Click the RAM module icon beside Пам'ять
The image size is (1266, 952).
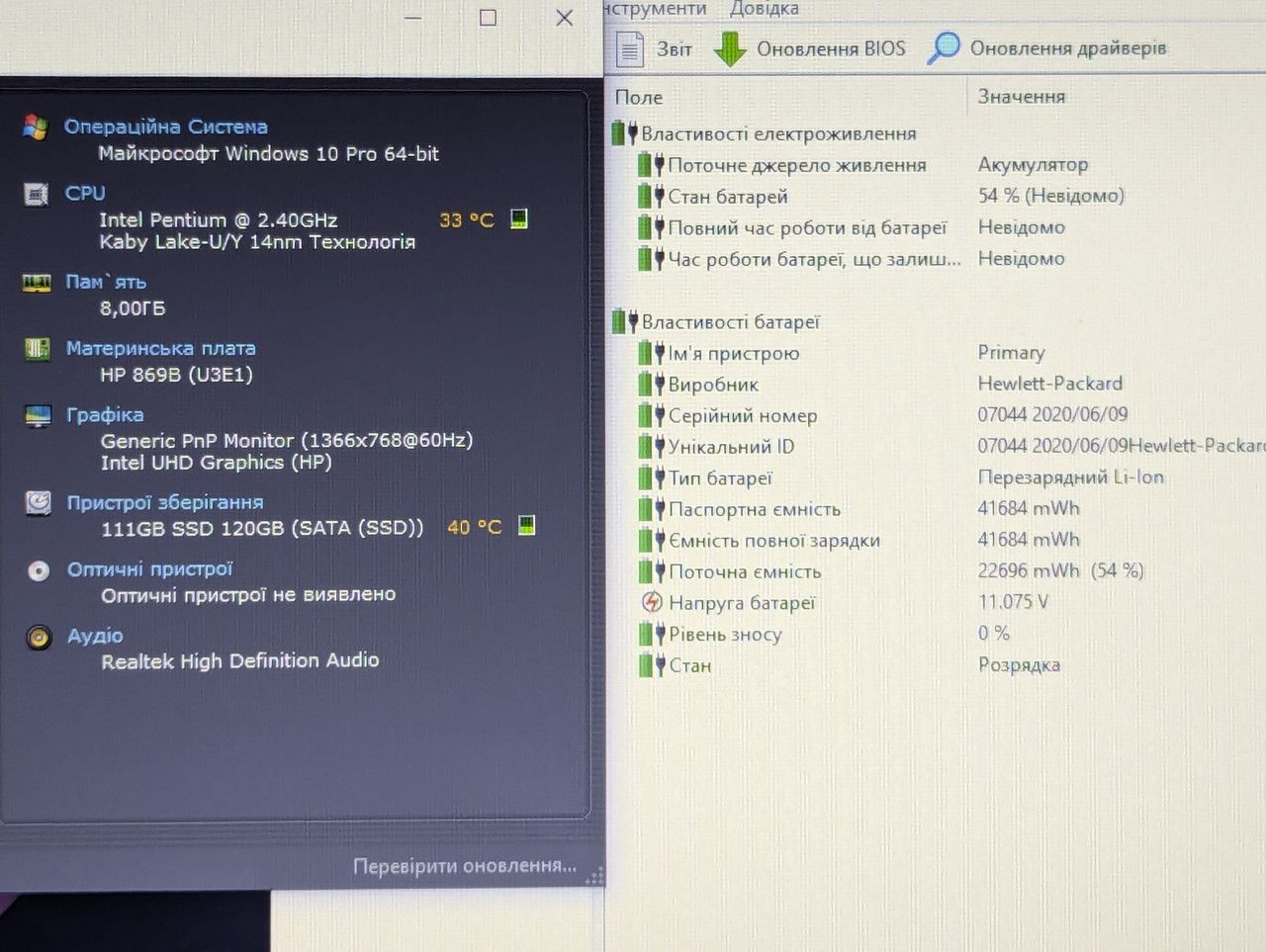37,283
